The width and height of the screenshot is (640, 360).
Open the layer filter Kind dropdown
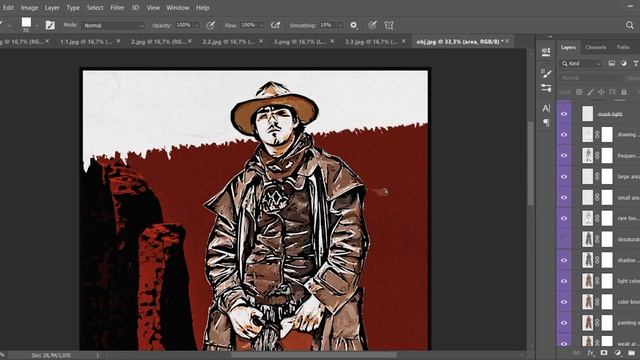pos(581,63)
